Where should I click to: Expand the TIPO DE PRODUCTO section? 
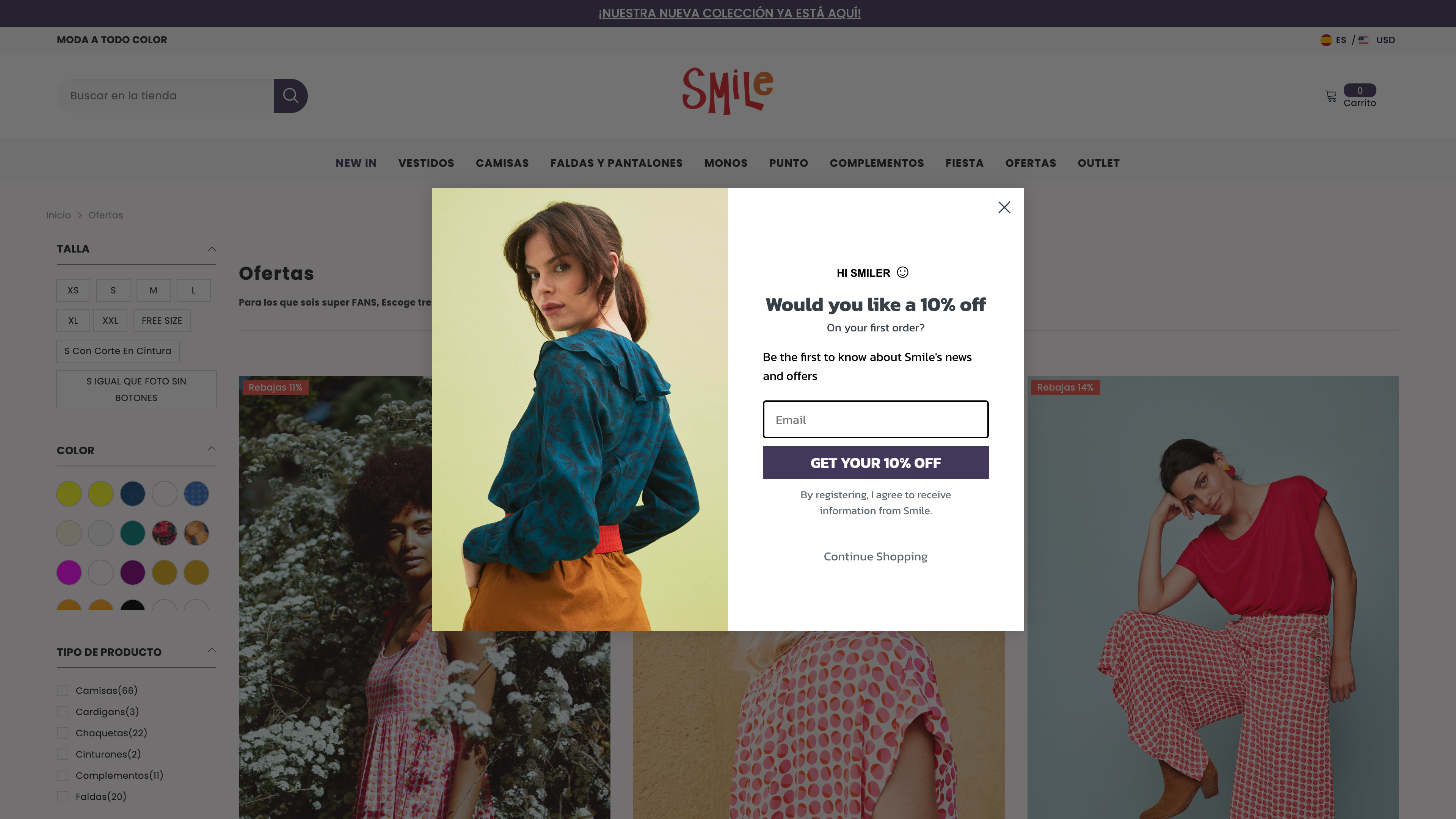(x=136, y=652)
